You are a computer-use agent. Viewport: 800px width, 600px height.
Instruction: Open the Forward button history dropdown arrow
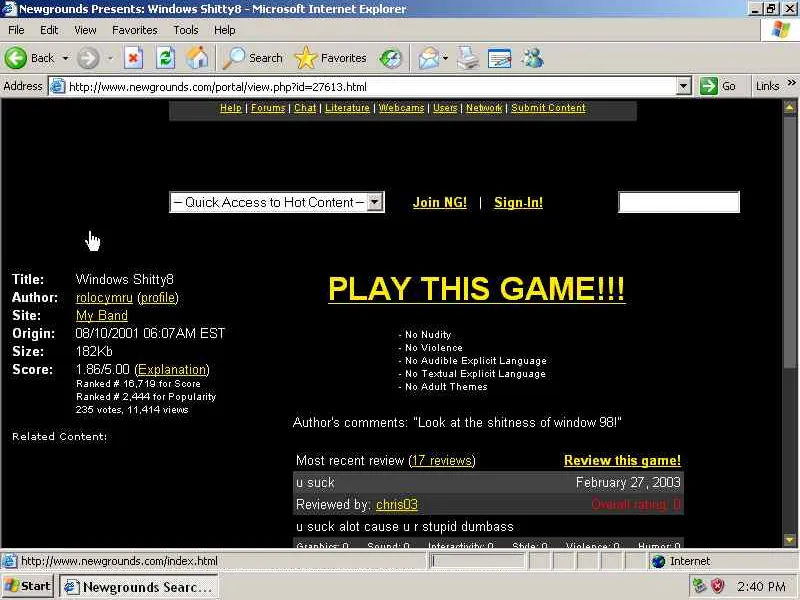pos(110,58)
